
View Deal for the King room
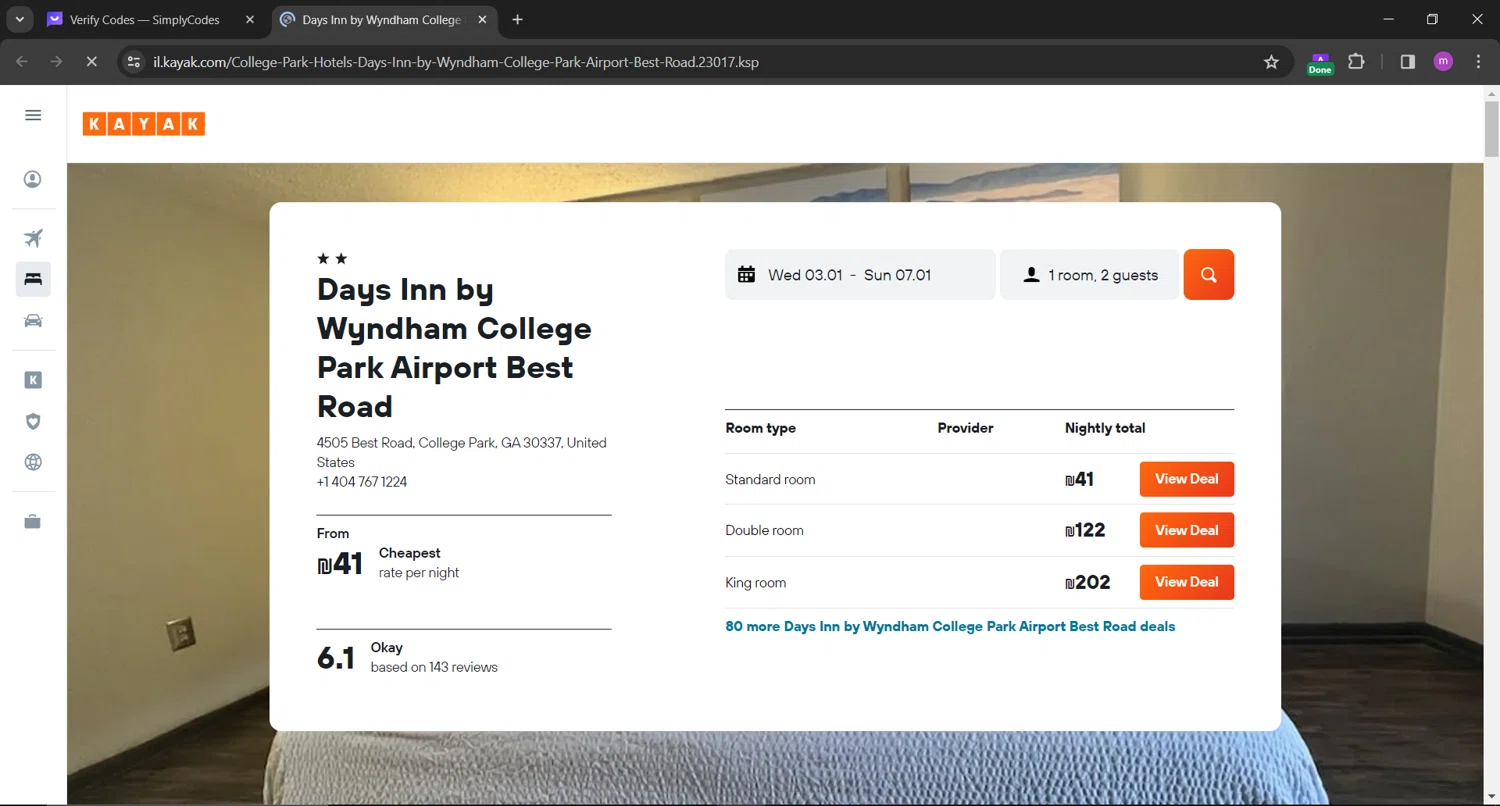point(1186,582)
